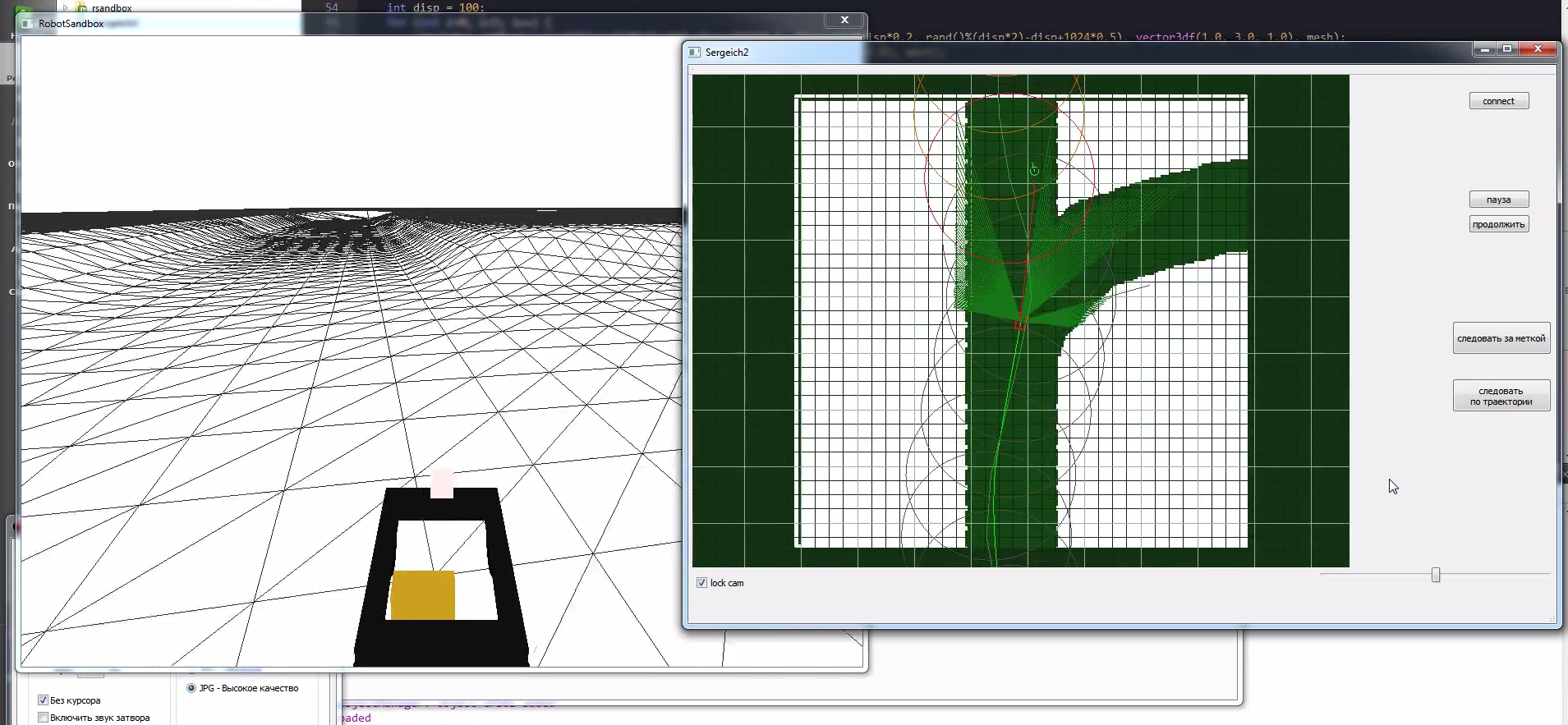Toggle Включить звук затвора checkbox

tap(43, 718)
